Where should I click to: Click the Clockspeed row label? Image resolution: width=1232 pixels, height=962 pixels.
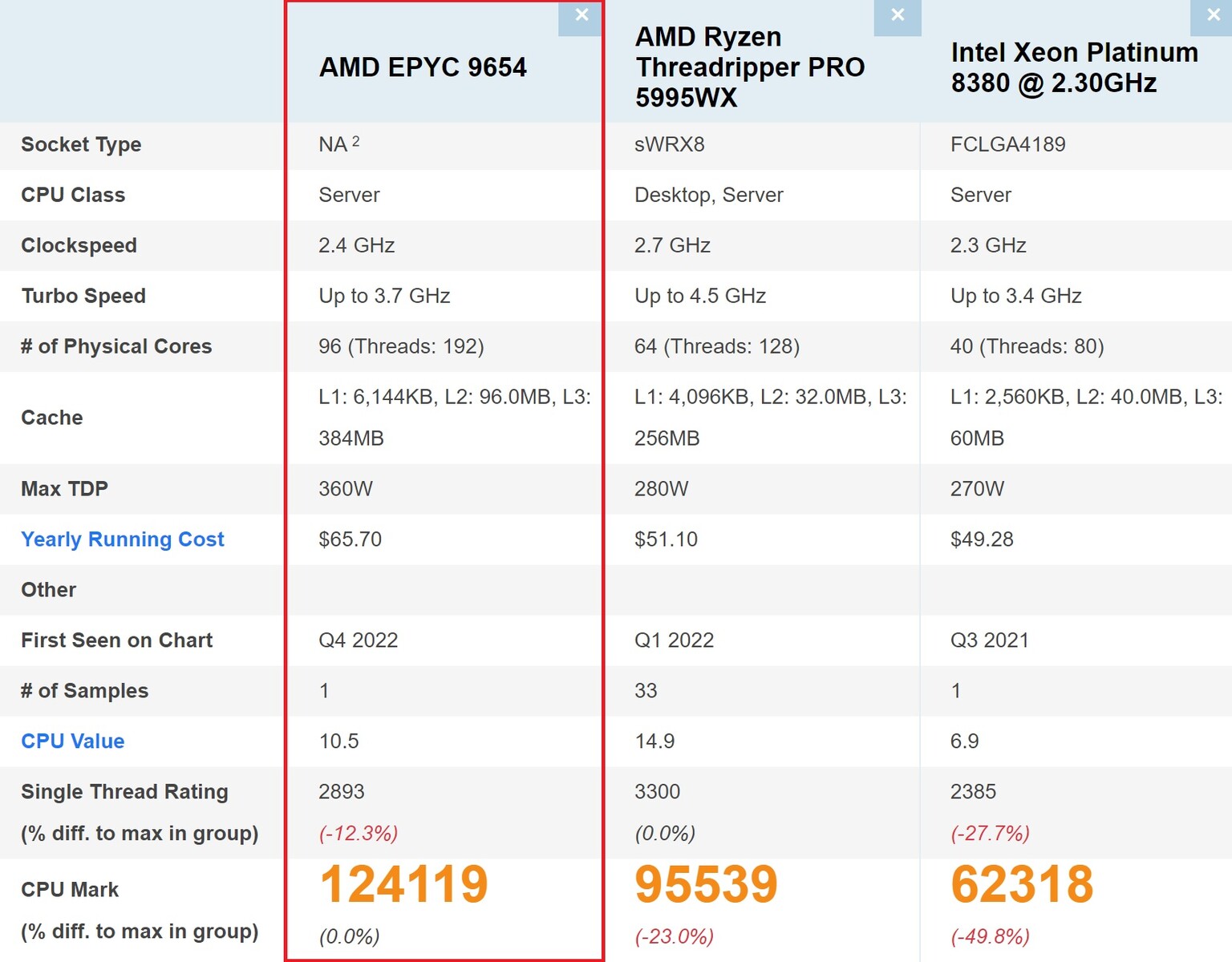[79, 246]
